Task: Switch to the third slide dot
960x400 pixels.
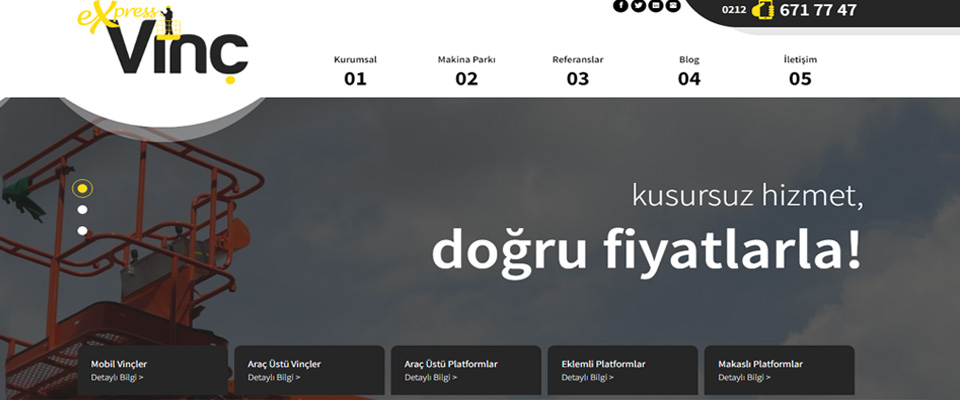Action: tap(82, 231)
